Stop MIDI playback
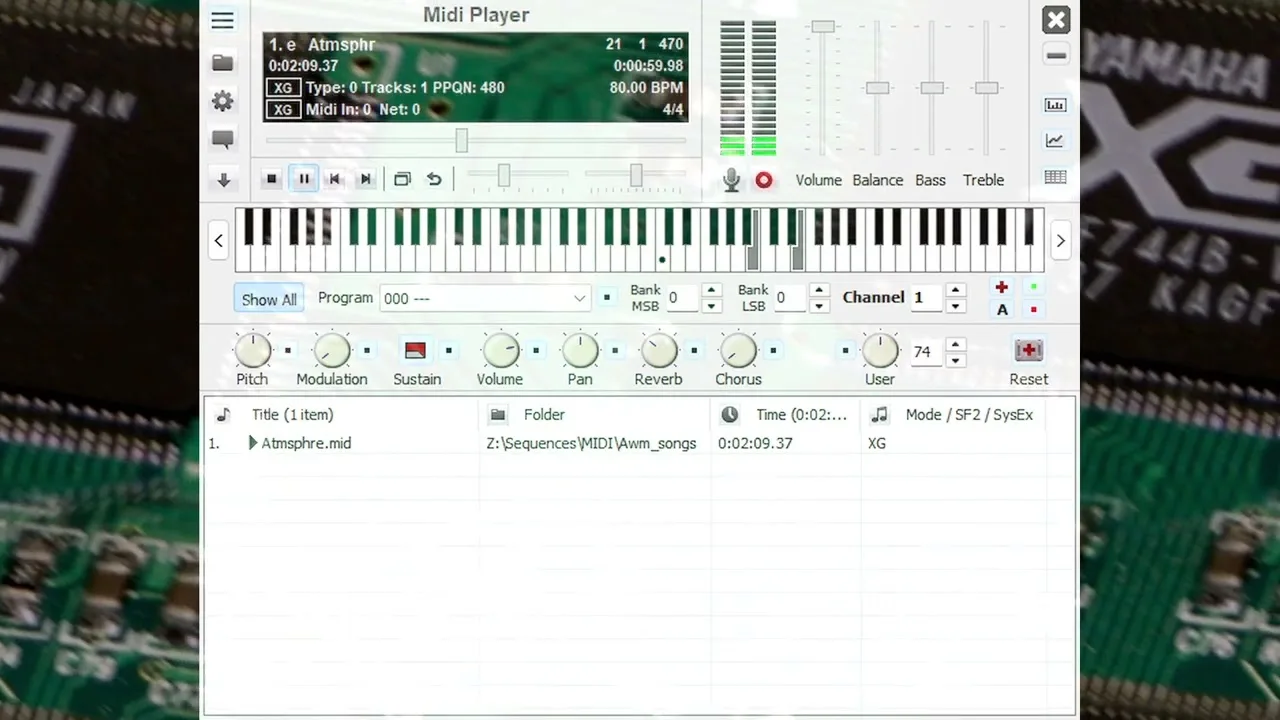Image resolution: width=1280 pixels, height=720 pixels. tap(272, 179)
